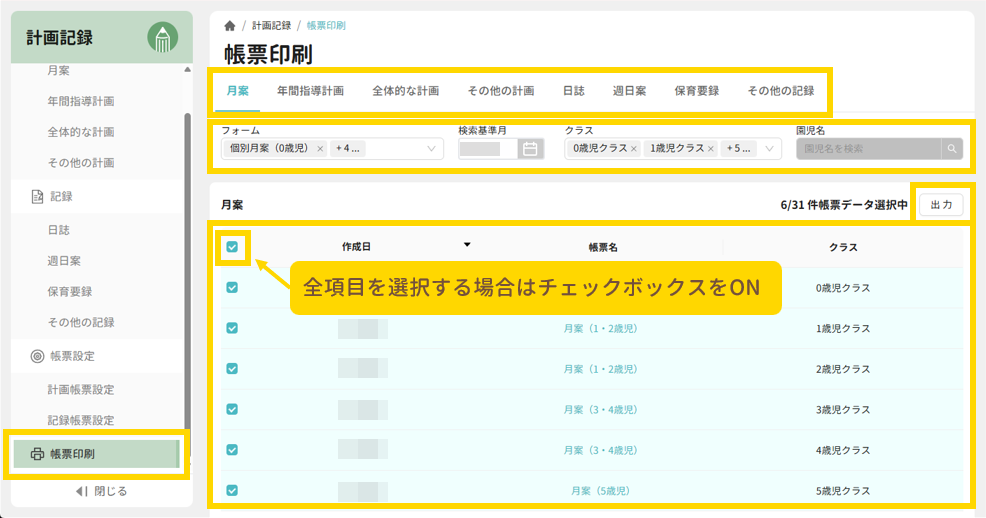986x518 pixels.
Task: Click the 園児名 search field
Action: pyautogui.click(x=867, y=149)
